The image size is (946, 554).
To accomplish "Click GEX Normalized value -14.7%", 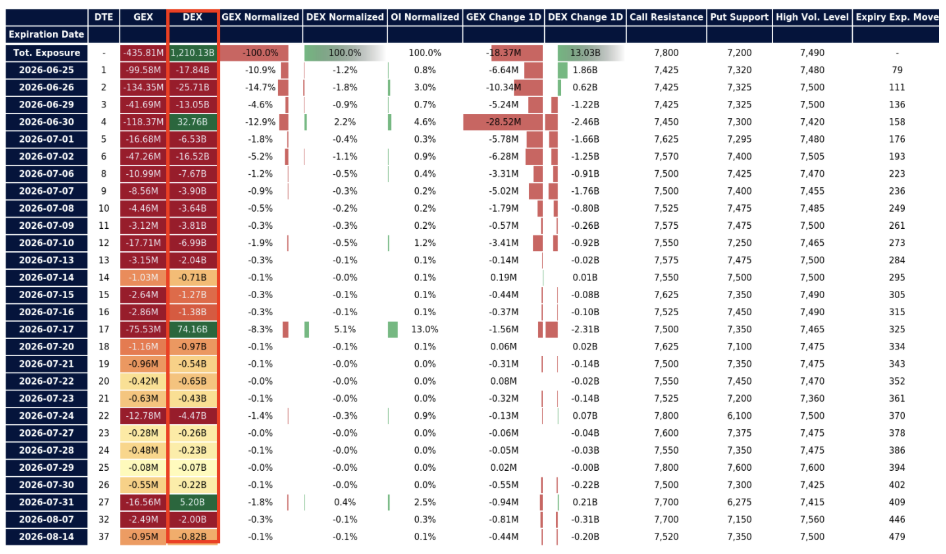I will (x=260, y=87).
